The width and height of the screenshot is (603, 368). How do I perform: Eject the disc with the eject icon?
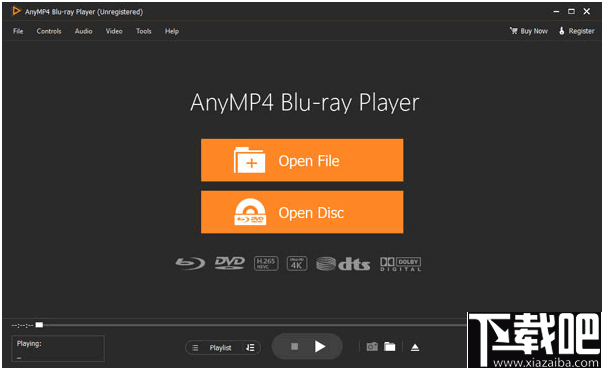click(415, 347)
